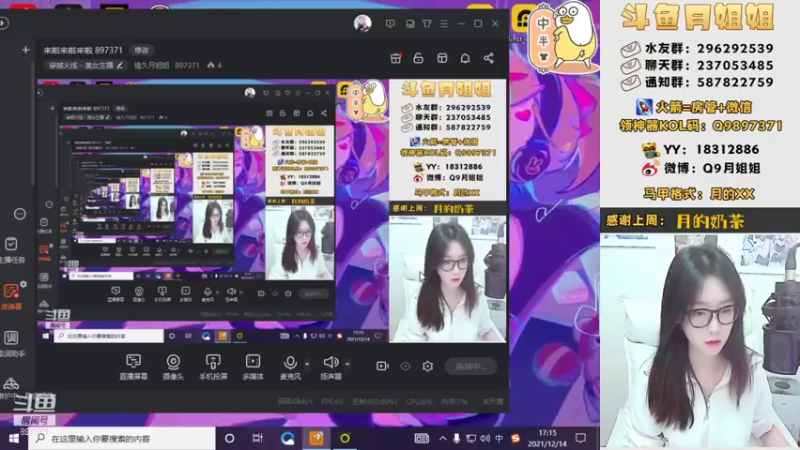Open the more options ellipsis in sidebar
800x450 pixels.
click(19, 214)
